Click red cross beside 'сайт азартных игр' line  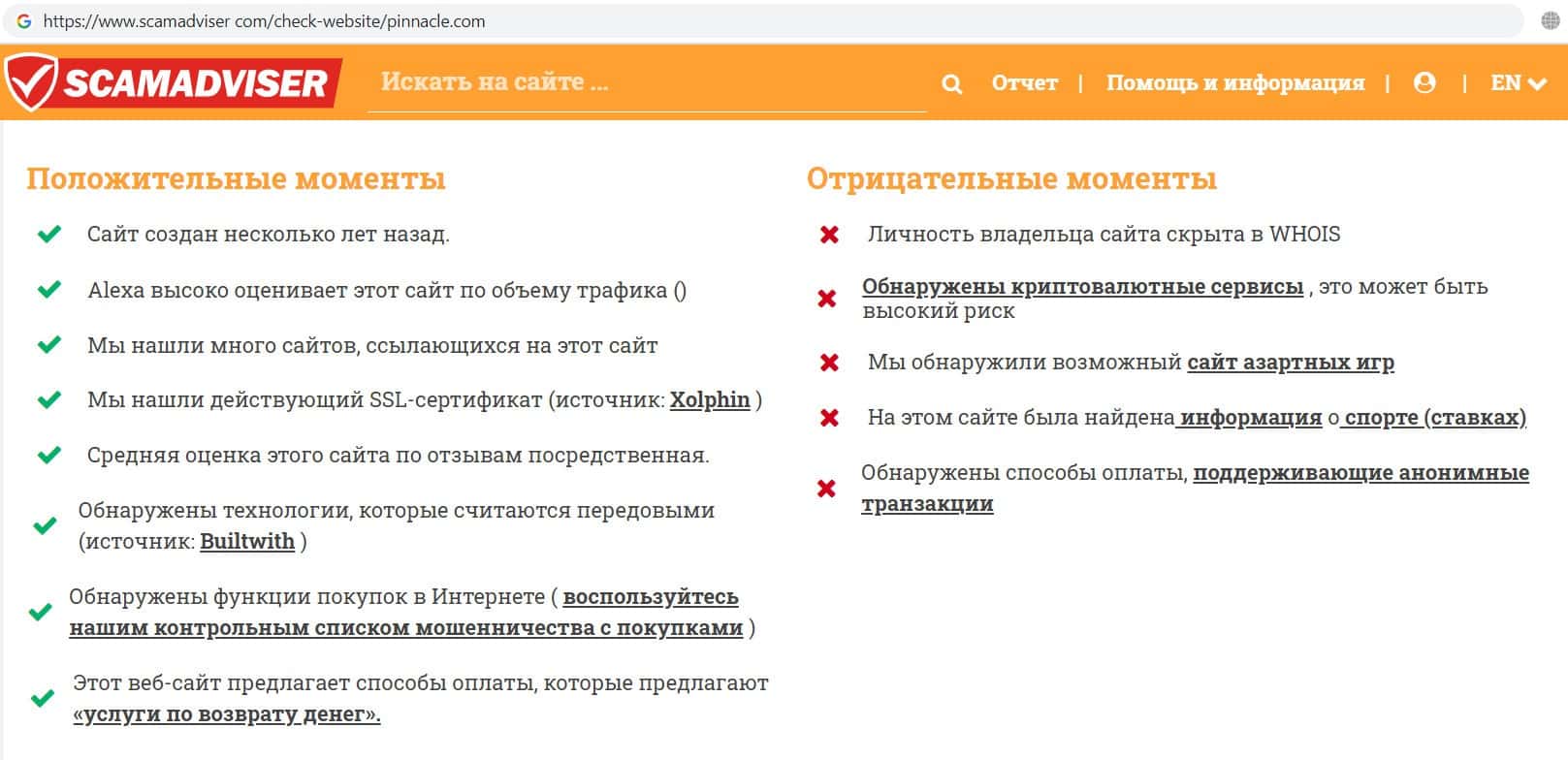pyautogui.click(x=829, y=363)
